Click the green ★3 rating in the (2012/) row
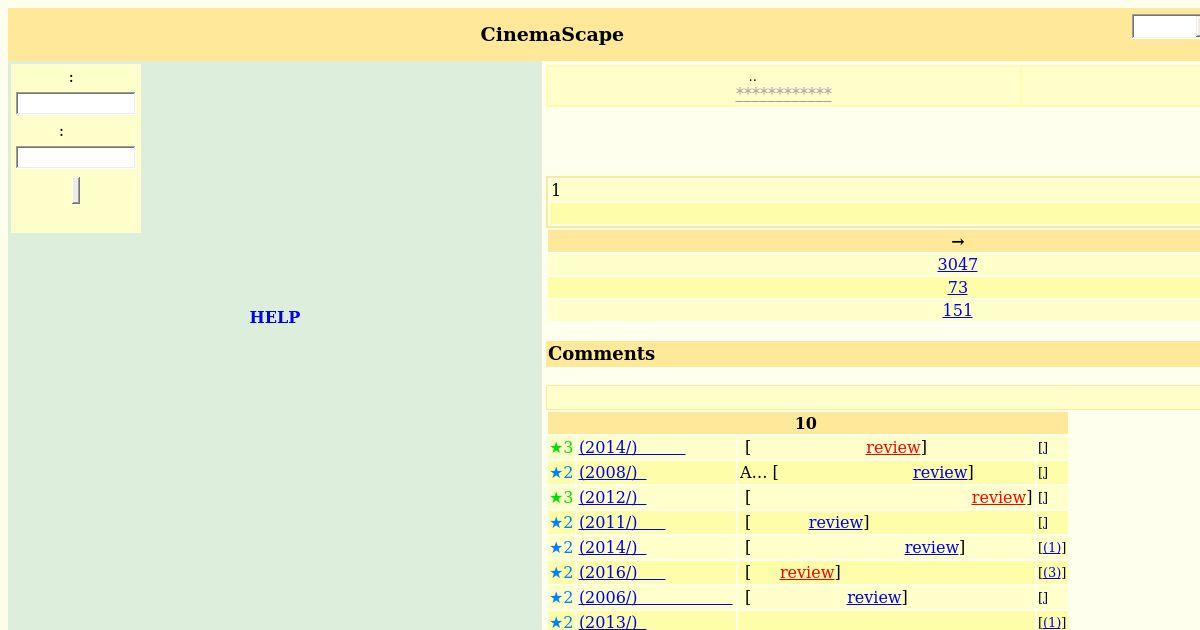Viewport: 1200px width, 630px height. point(561,497)
